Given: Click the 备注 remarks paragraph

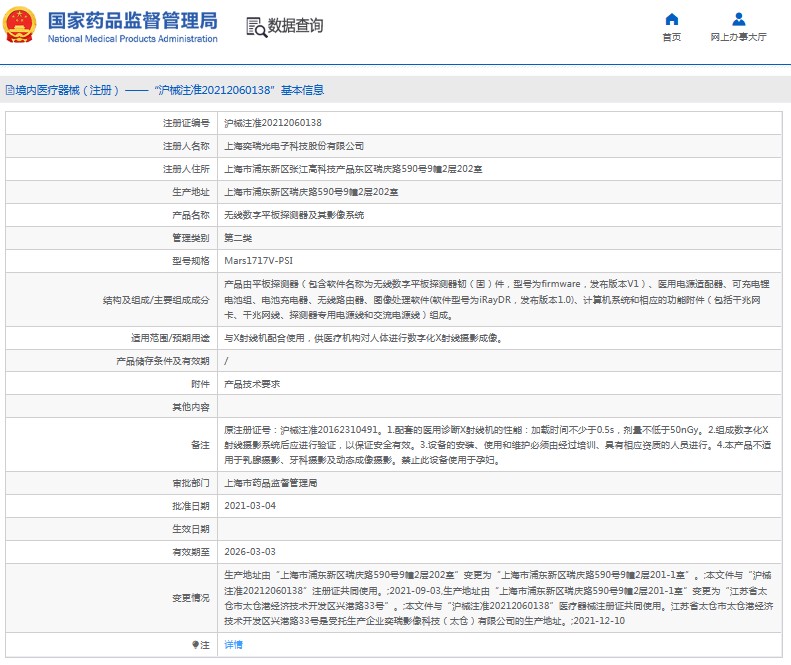Looking at the screenshot, I should click(x=497, y=445).
